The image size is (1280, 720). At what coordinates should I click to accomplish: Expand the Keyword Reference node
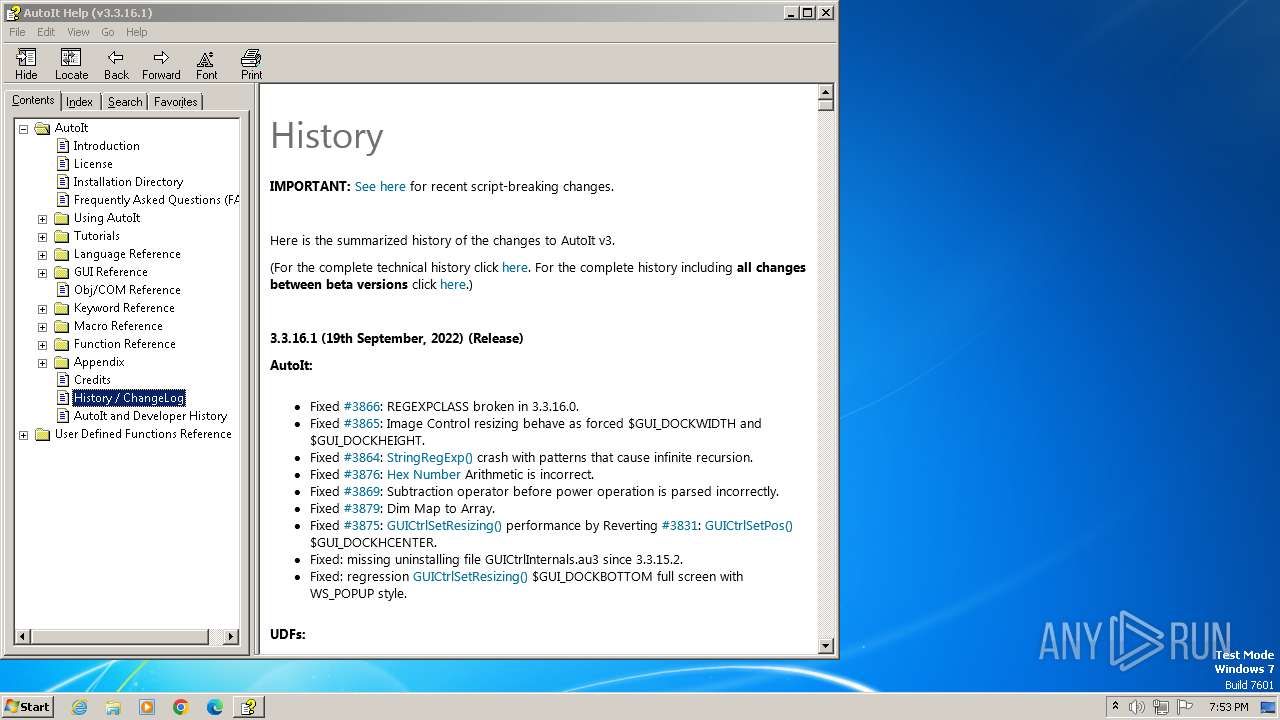click(x=42, y=308)
